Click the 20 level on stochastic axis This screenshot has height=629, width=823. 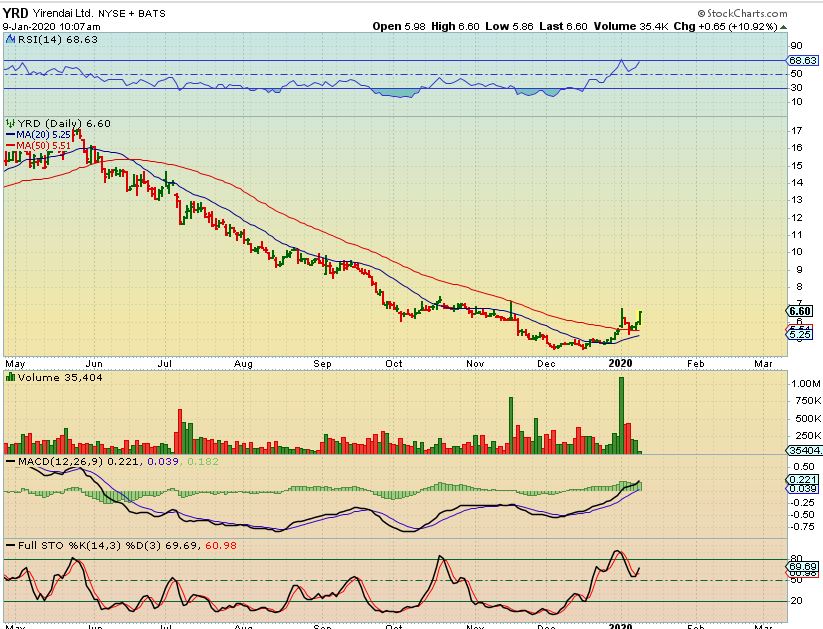click(797, 600)
